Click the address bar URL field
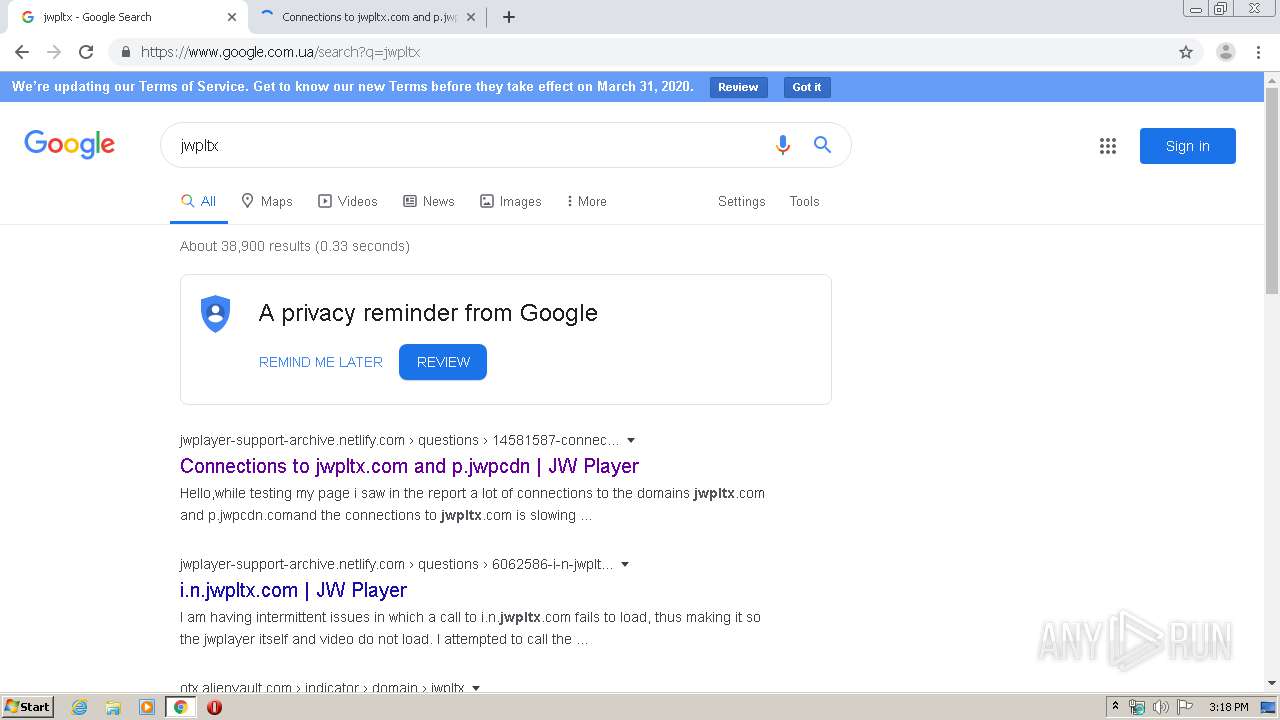This screenshot has height=720, width=1280. 650,52
